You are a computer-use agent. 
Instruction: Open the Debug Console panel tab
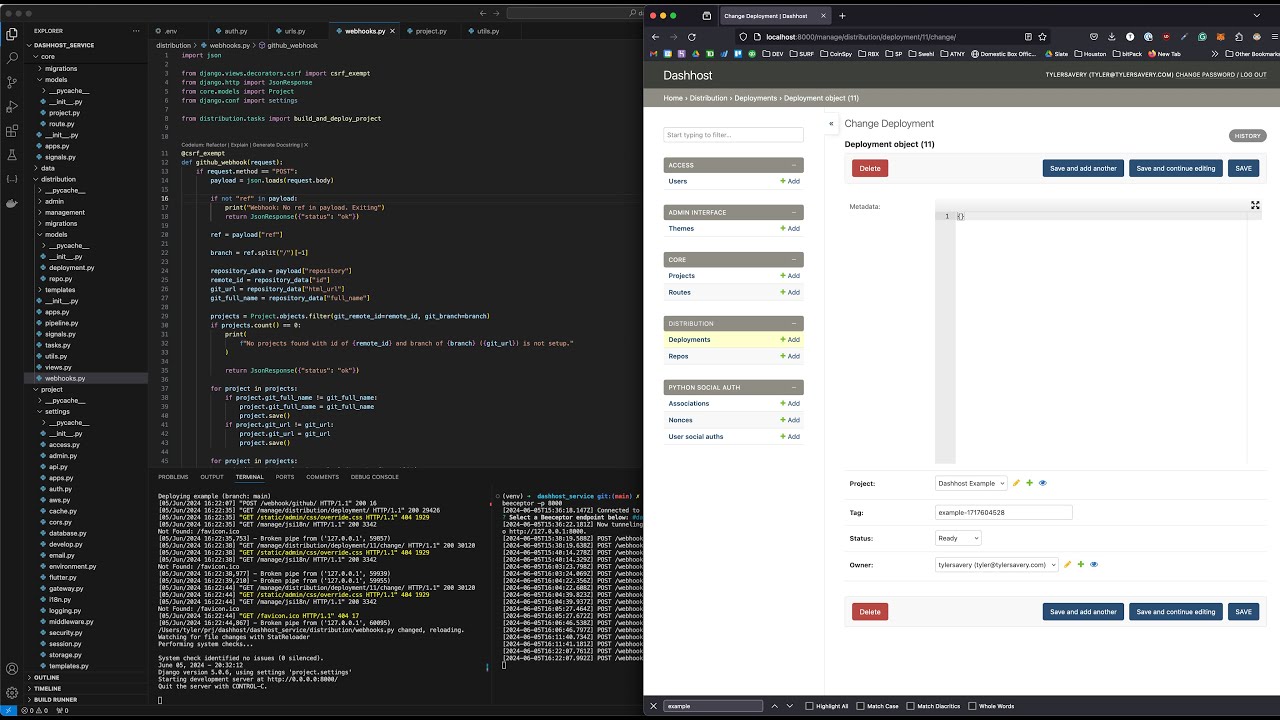(375, 477)
